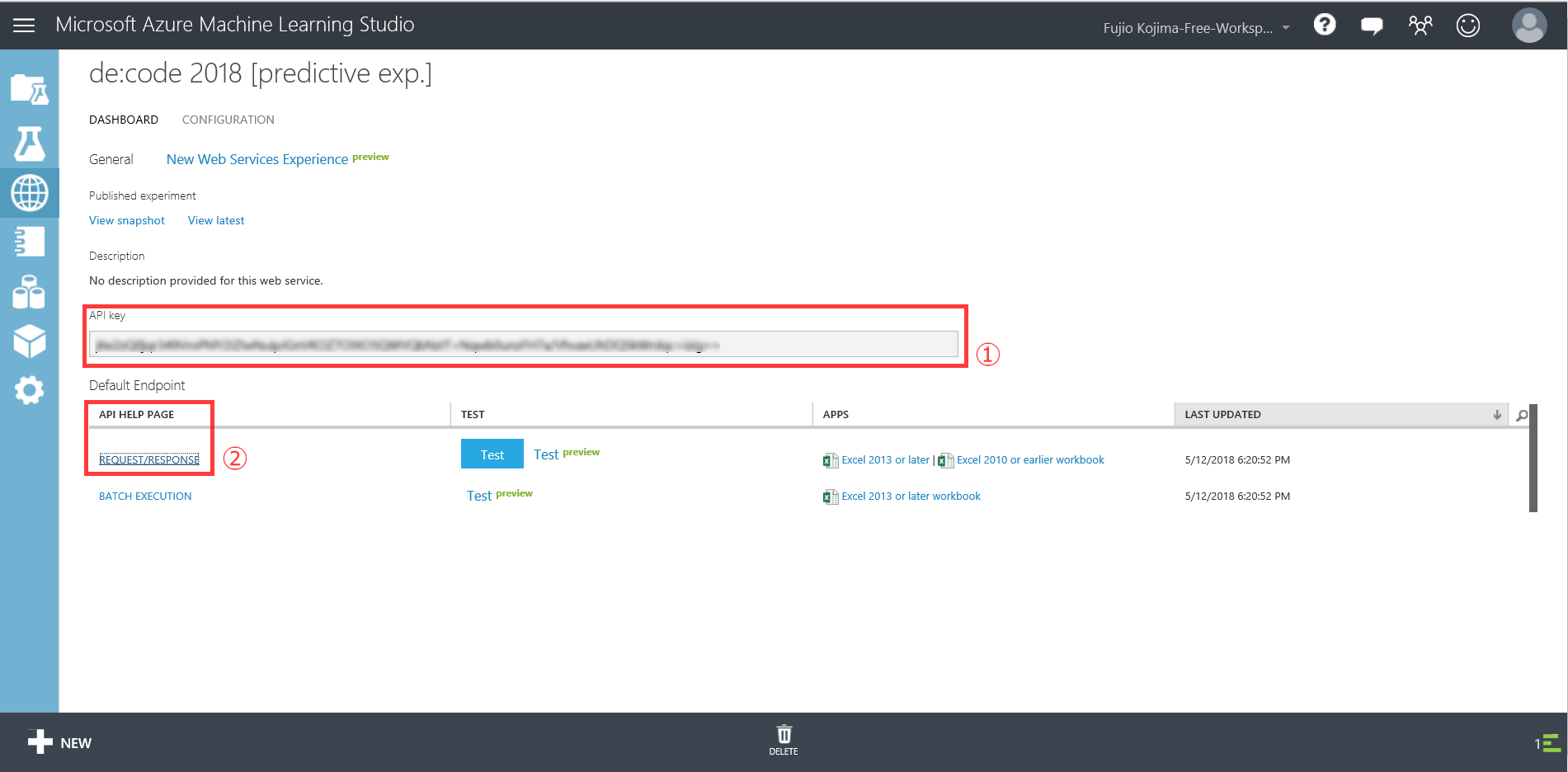1568x772 pixels.
Task: Open the REQUEST/RESPONSE API help page
Action: 149,459
